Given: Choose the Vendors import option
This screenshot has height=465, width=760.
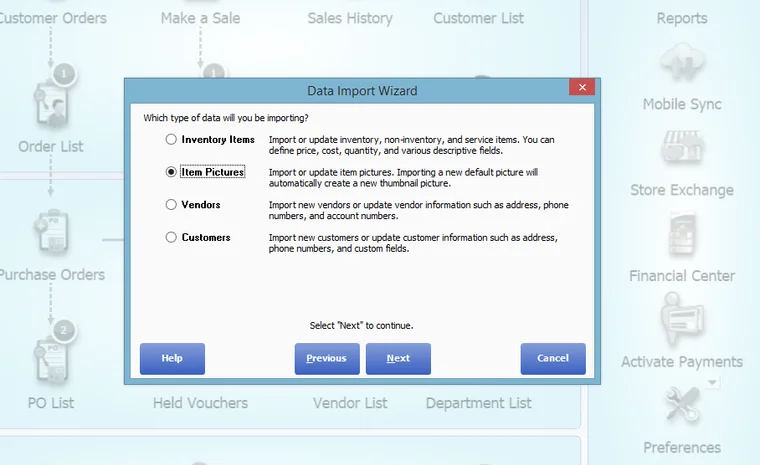Looking at the screenshot, I should (x=171, y=205).
